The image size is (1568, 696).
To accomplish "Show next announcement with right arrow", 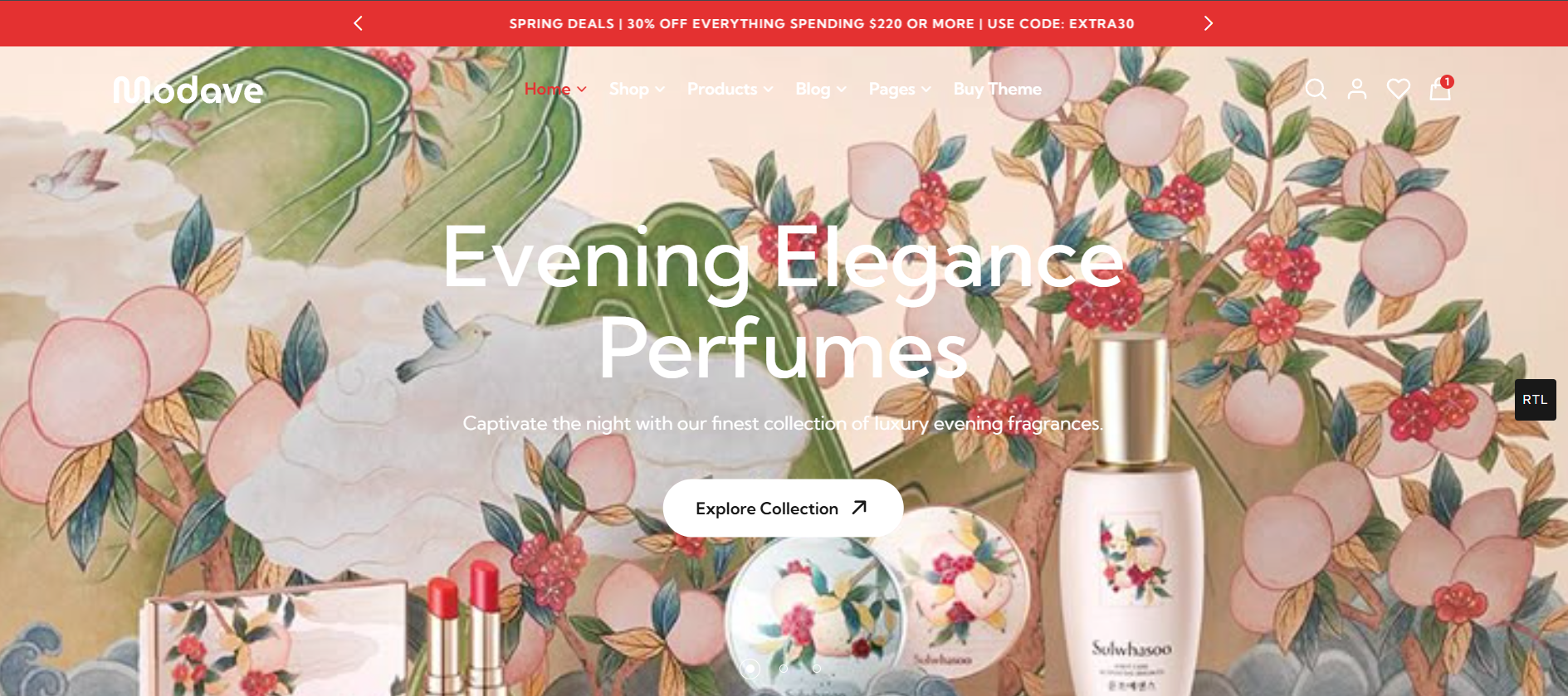I will 1209,23.
